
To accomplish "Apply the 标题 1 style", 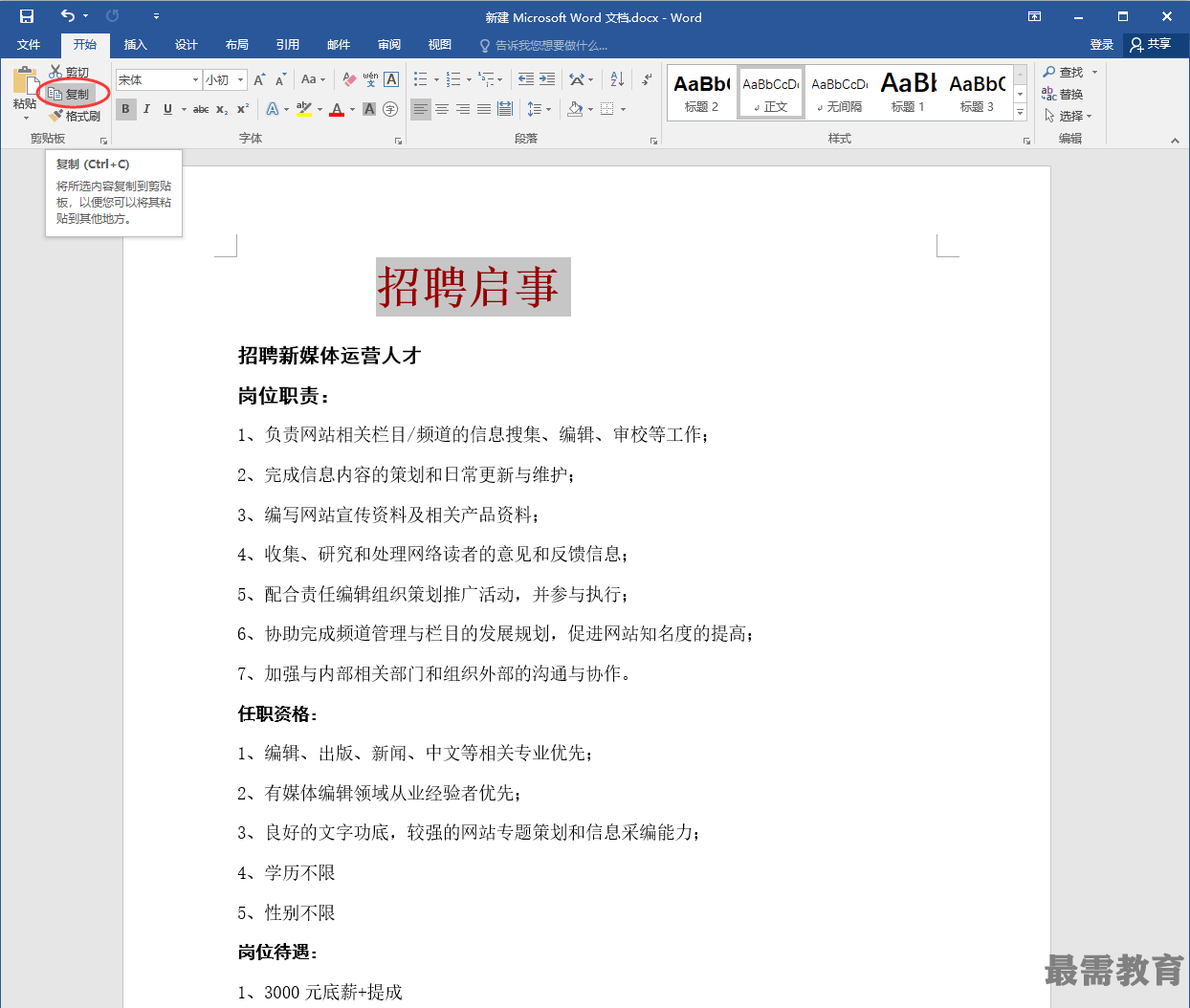I will click(908, 93).
